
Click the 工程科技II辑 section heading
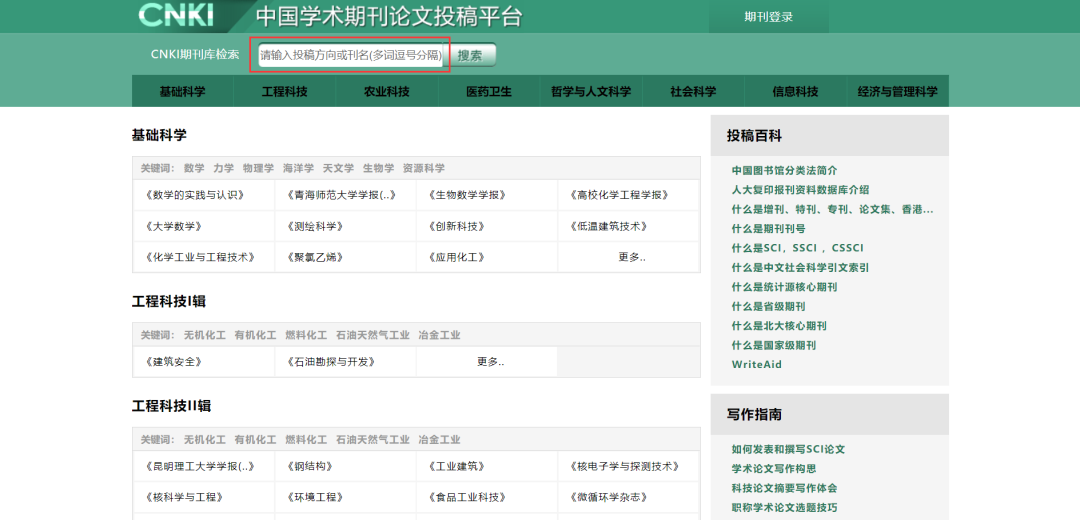[x=172, y=406]
